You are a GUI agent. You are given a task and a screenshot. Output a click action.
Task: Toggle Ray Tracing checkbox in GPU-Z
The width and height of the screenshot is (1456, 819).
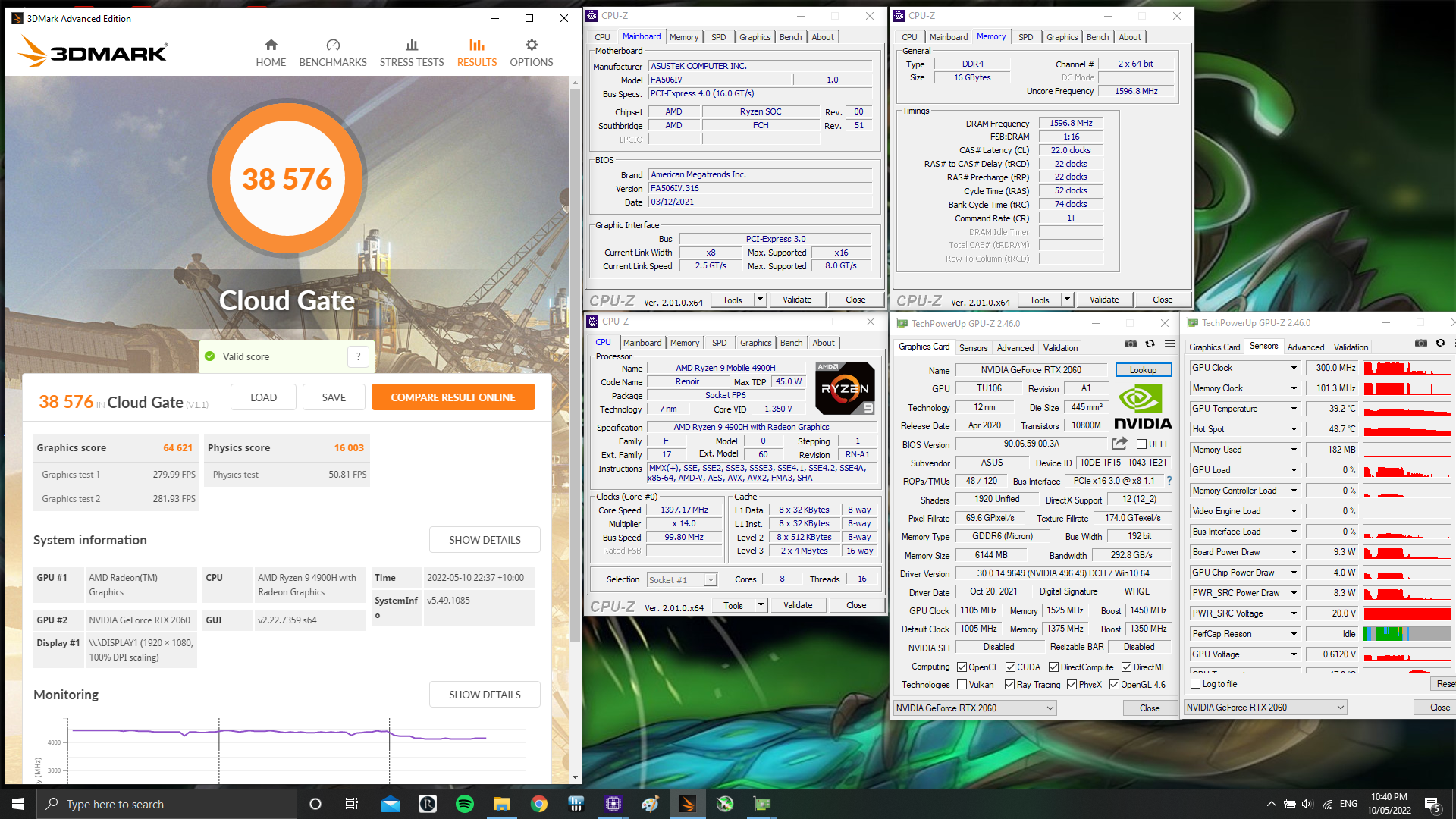[1009, 685]
